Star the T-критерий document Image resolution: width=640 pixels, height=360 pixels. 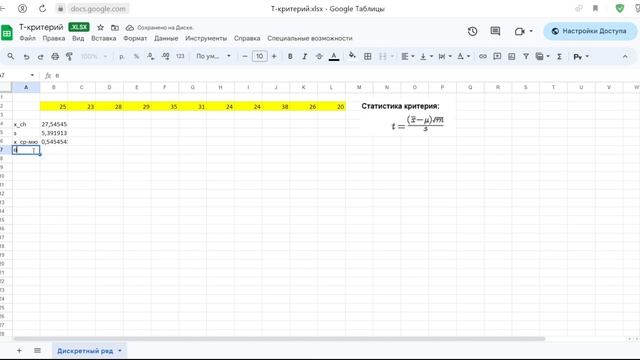point(100,27)
